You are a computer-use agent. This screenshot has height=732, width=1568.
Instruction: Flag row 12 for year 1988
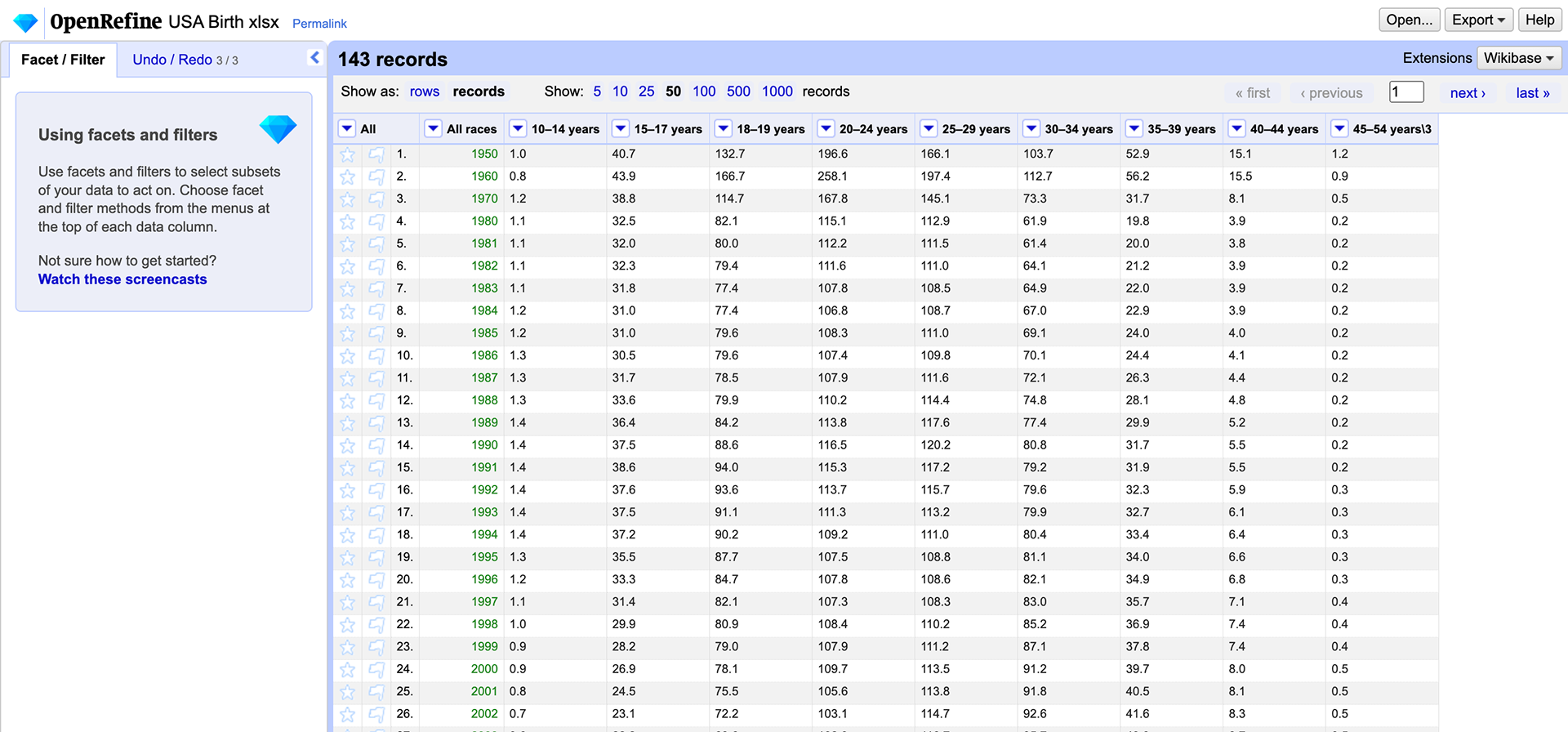[x=376, y=401]
